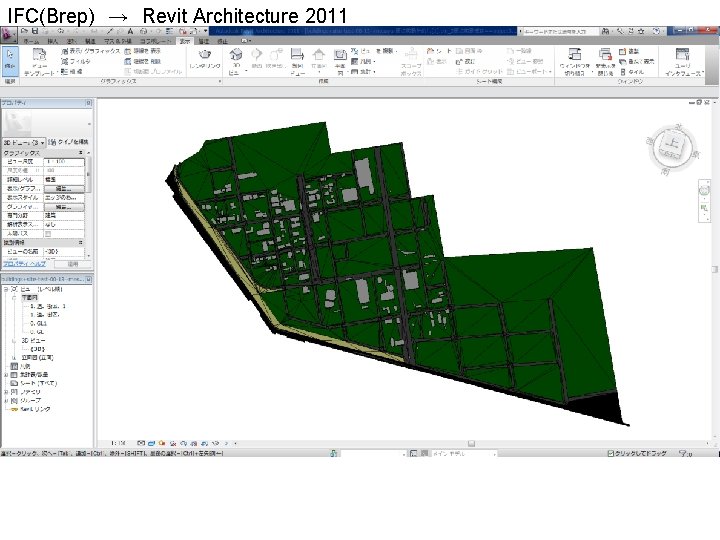Select the {3D} view in Project Browser
This screenshot has height=540, width=720.
point(37,349)
